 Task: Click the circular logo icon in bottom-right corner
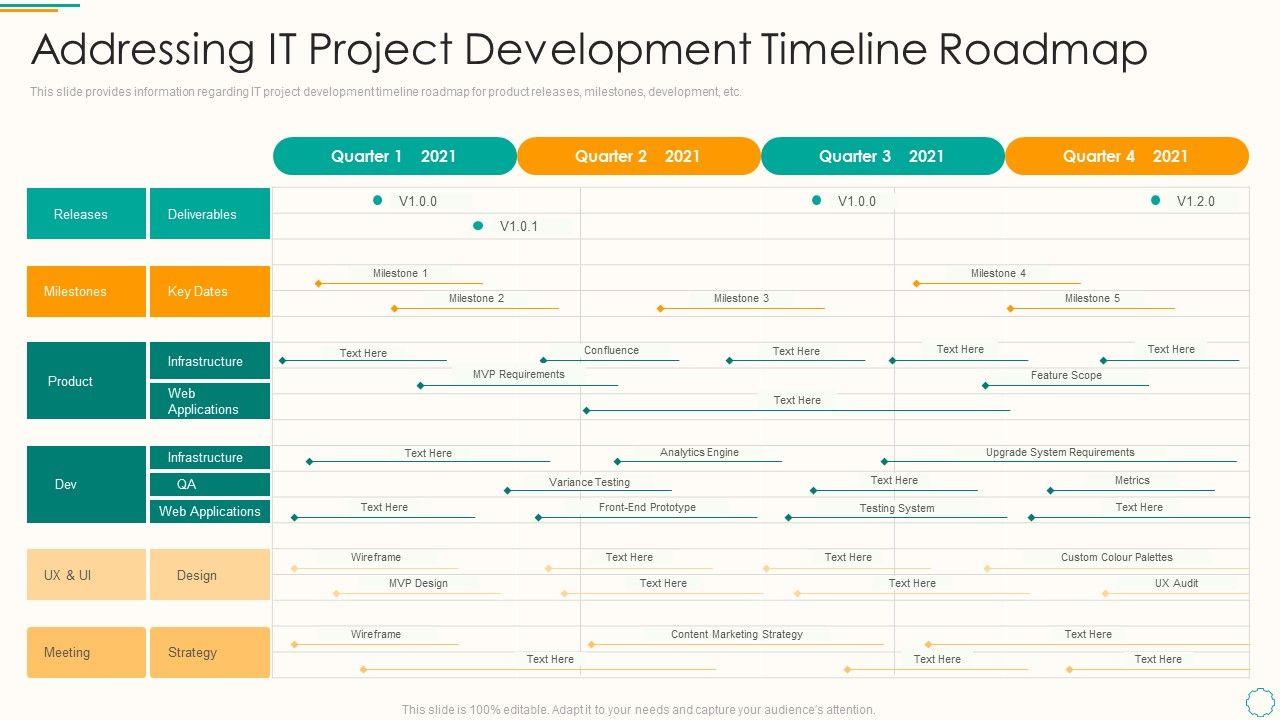pyautogui.click(x=1261, y=699)
